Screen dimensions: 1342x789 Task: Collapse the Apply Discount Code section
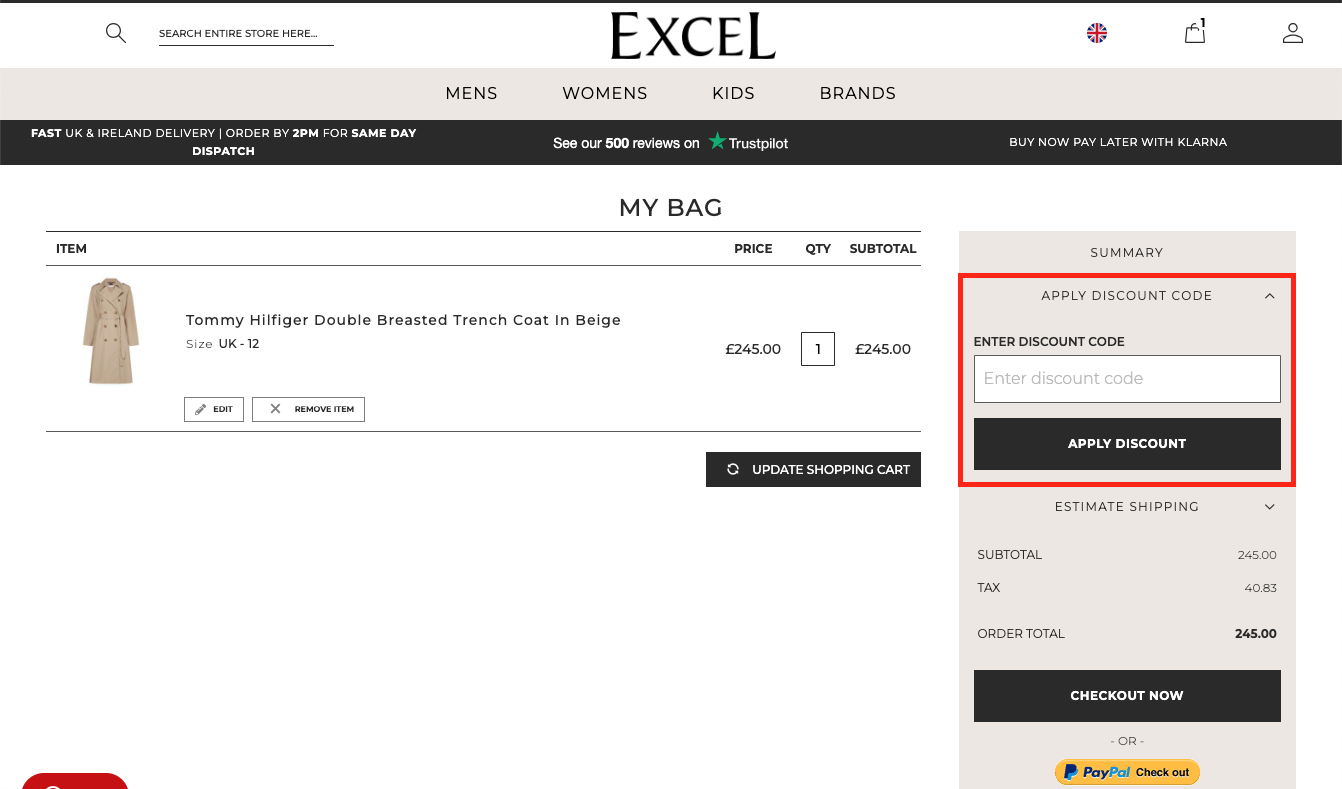click(x=1269, y=296)
